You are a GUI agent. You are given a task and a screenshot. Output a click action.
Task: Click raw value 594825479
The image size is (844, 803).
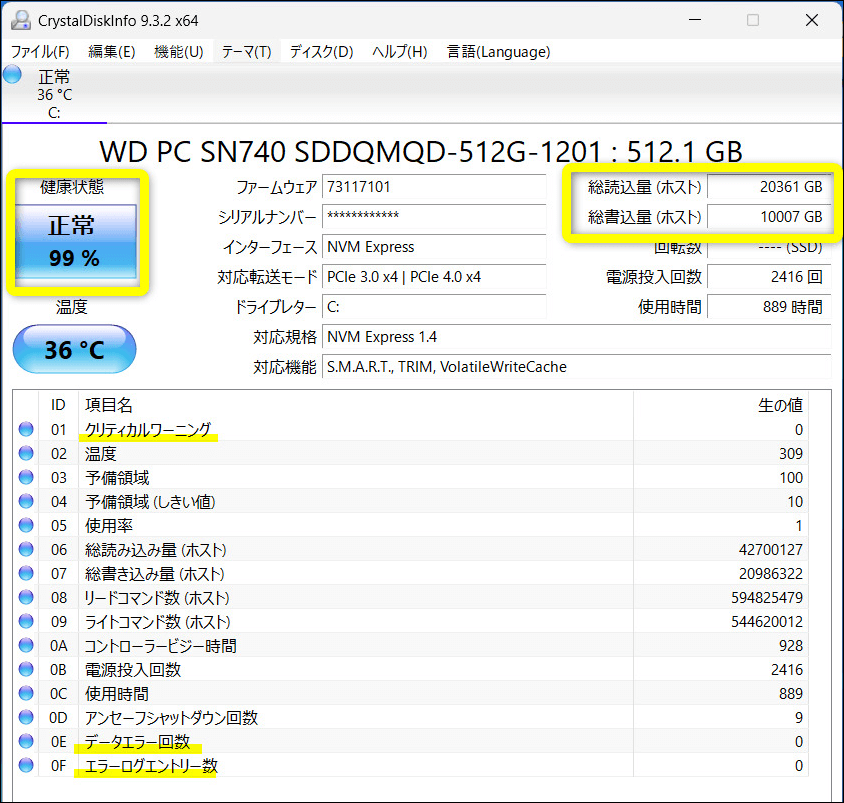(x=766, y=597)
